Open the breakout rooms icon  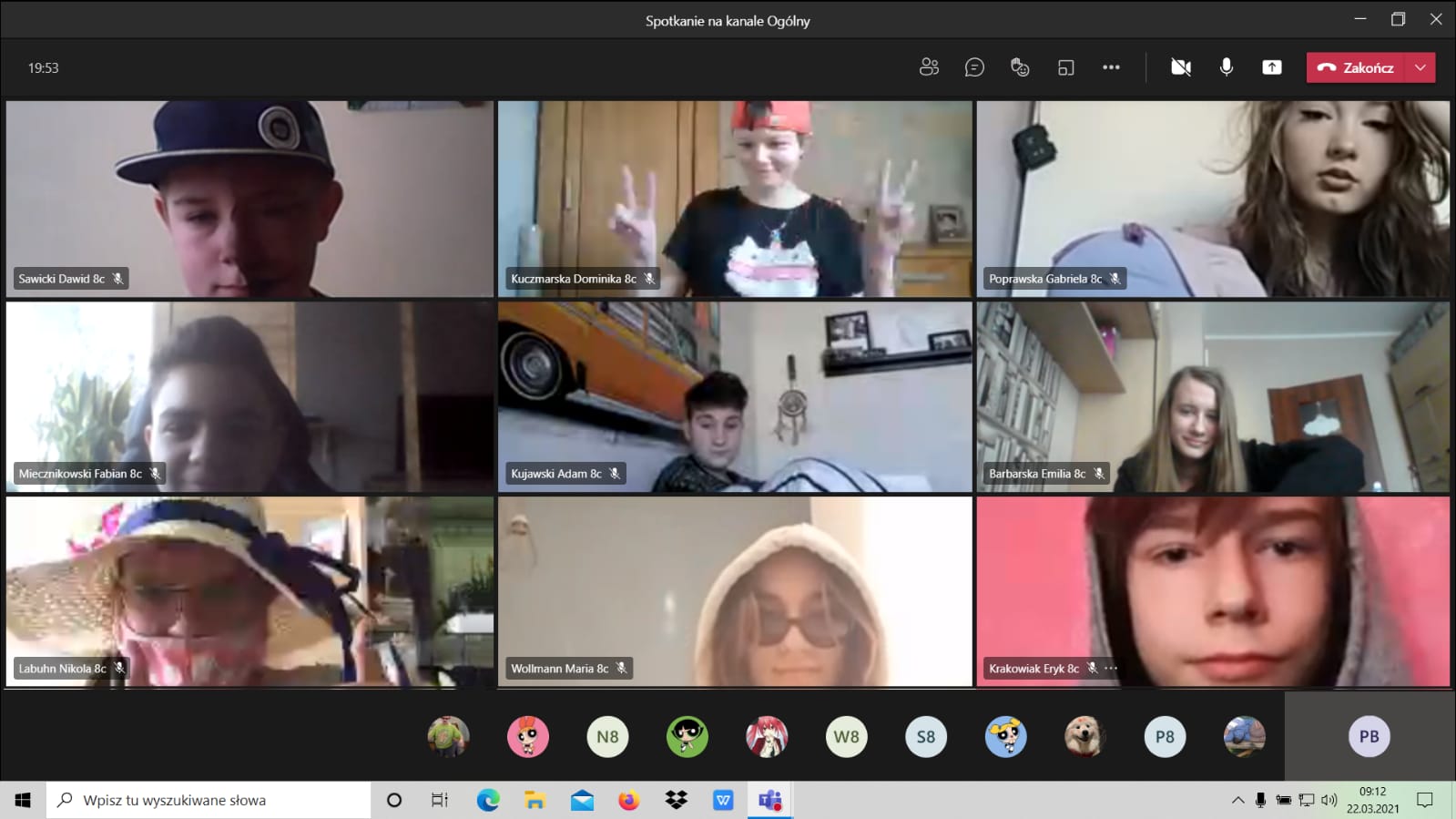(x=1065, y=67)
